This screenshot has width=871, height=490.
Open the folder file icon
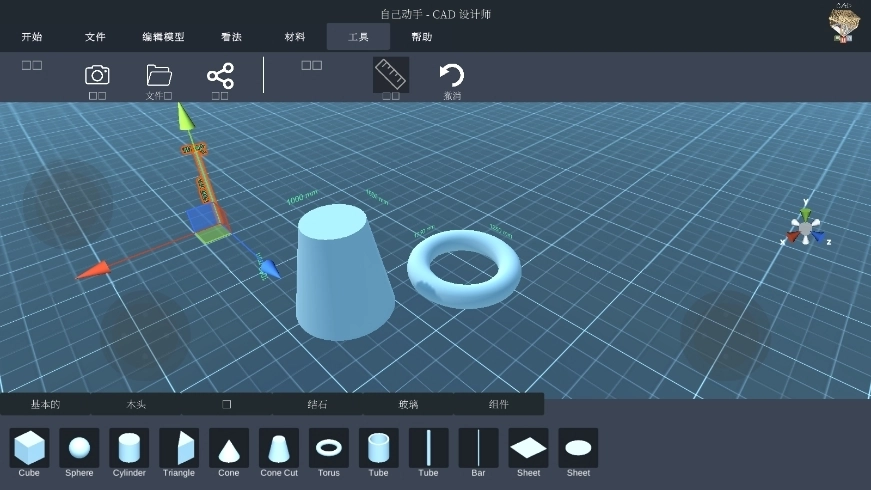(x=159, y=75)
